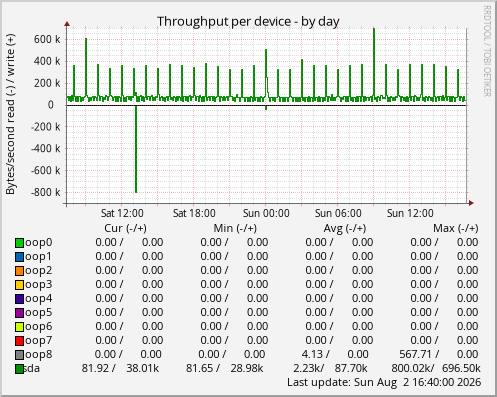
Task: Click the Sun 06:00 time axis label
Action: (338, 213)
